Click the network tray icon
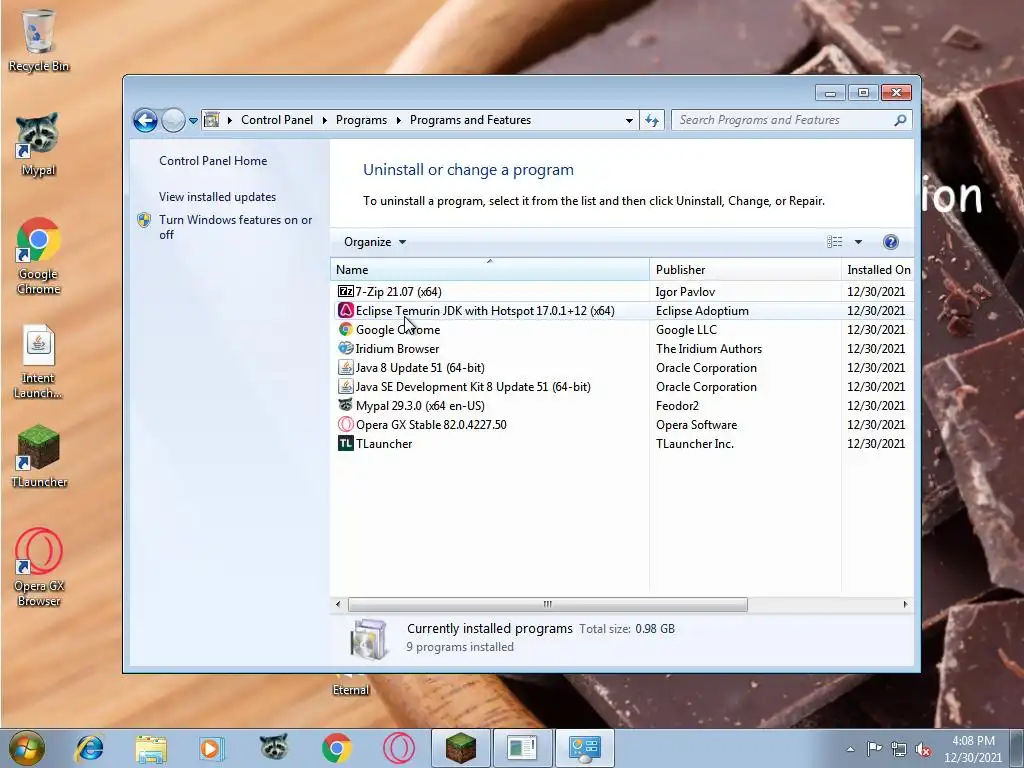The image size is (1024, 768). coord(899,749)
